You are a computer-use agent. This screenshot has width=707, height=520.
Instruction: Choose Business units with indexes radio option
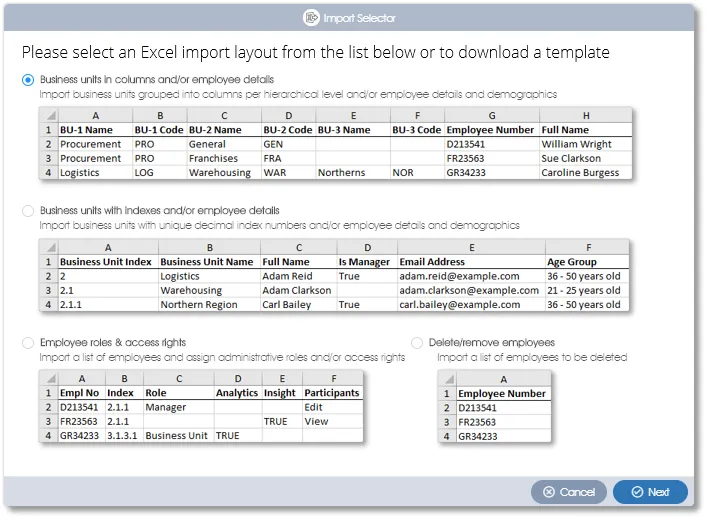tap(28, 211)
